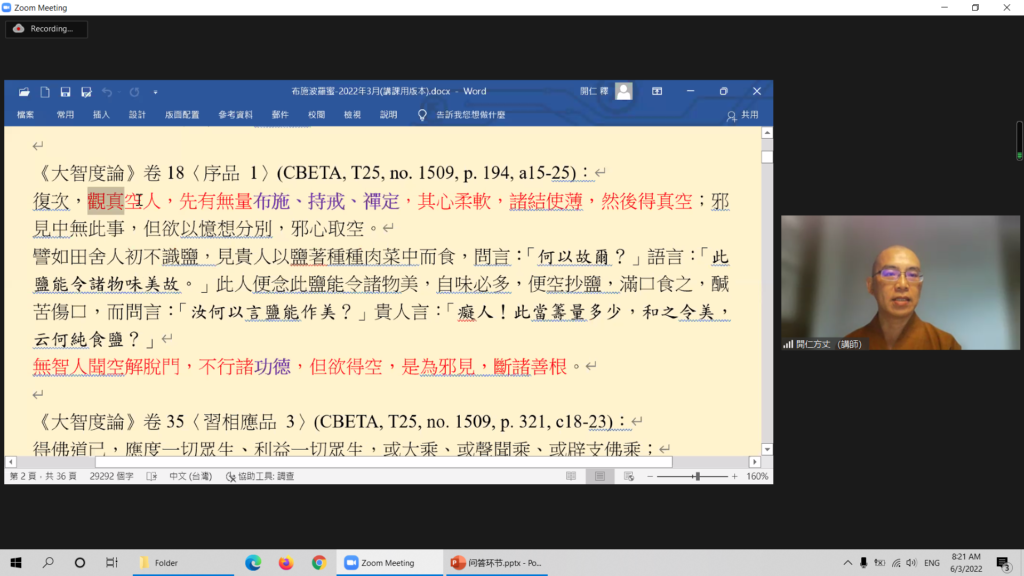Click the zoom slider in Word's status bar

(697, 476)
